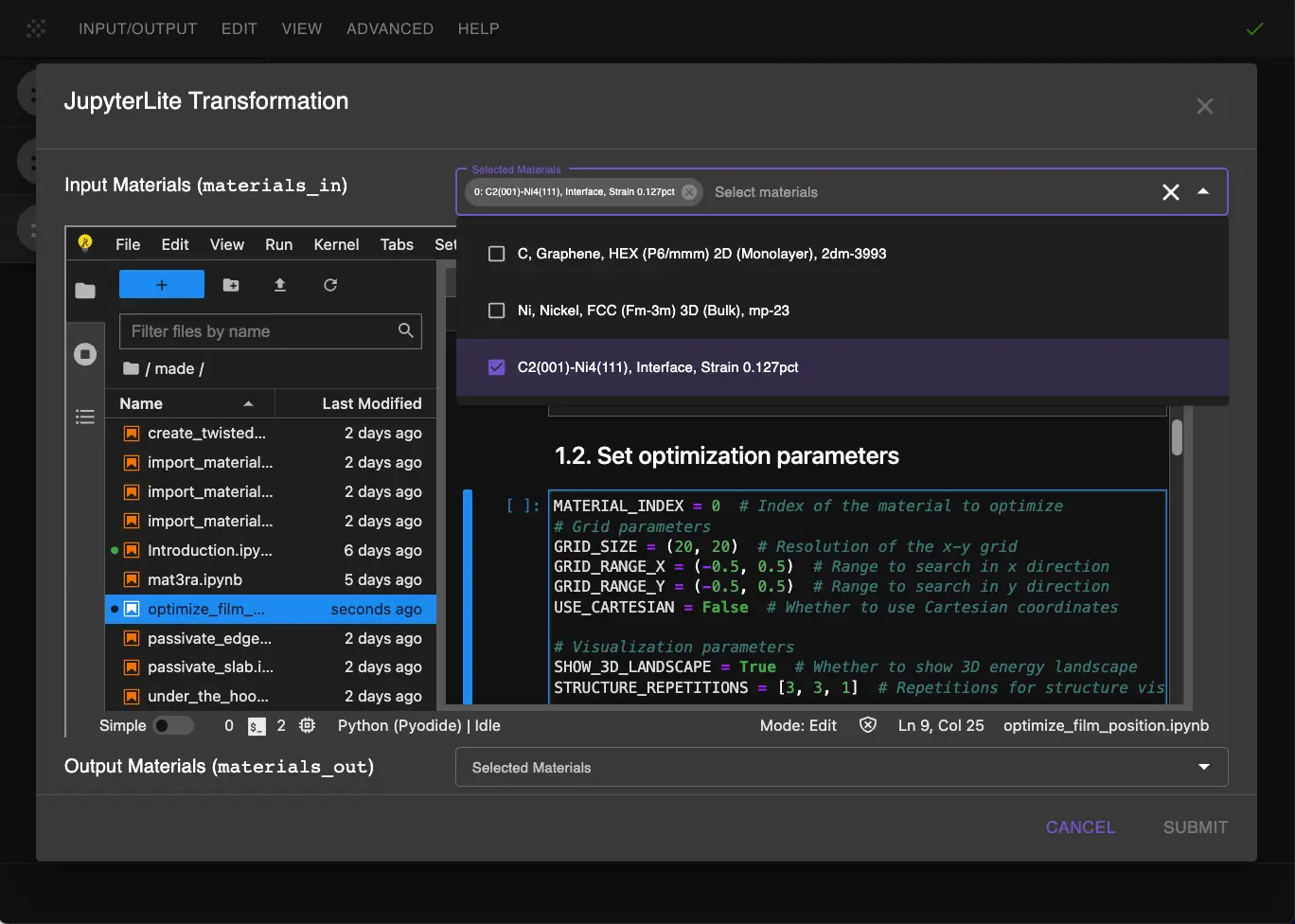1295x924 pixels.
Task: Check the Graphene 2dm-3993 material checkbox
Action: pos(496,253)
